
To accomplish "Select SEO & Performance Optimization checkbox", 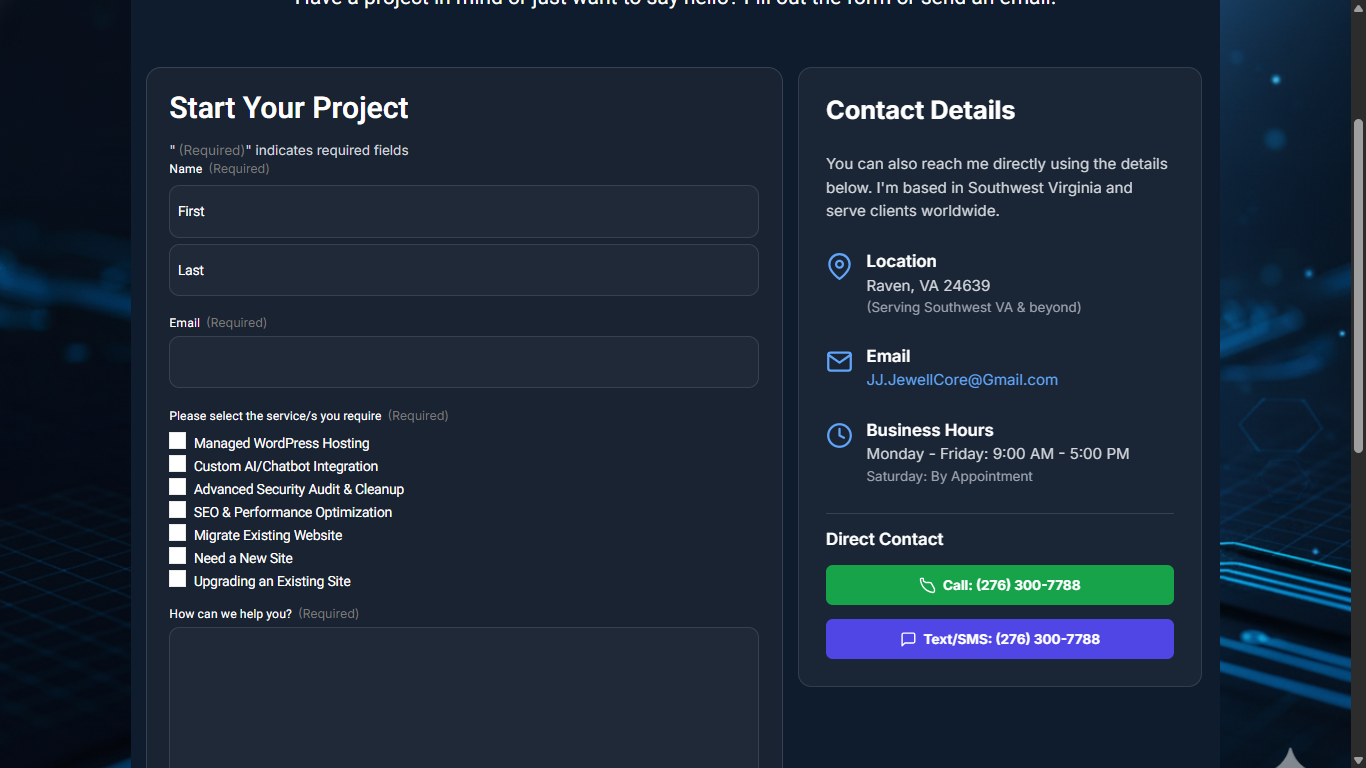I will point(178,510).
